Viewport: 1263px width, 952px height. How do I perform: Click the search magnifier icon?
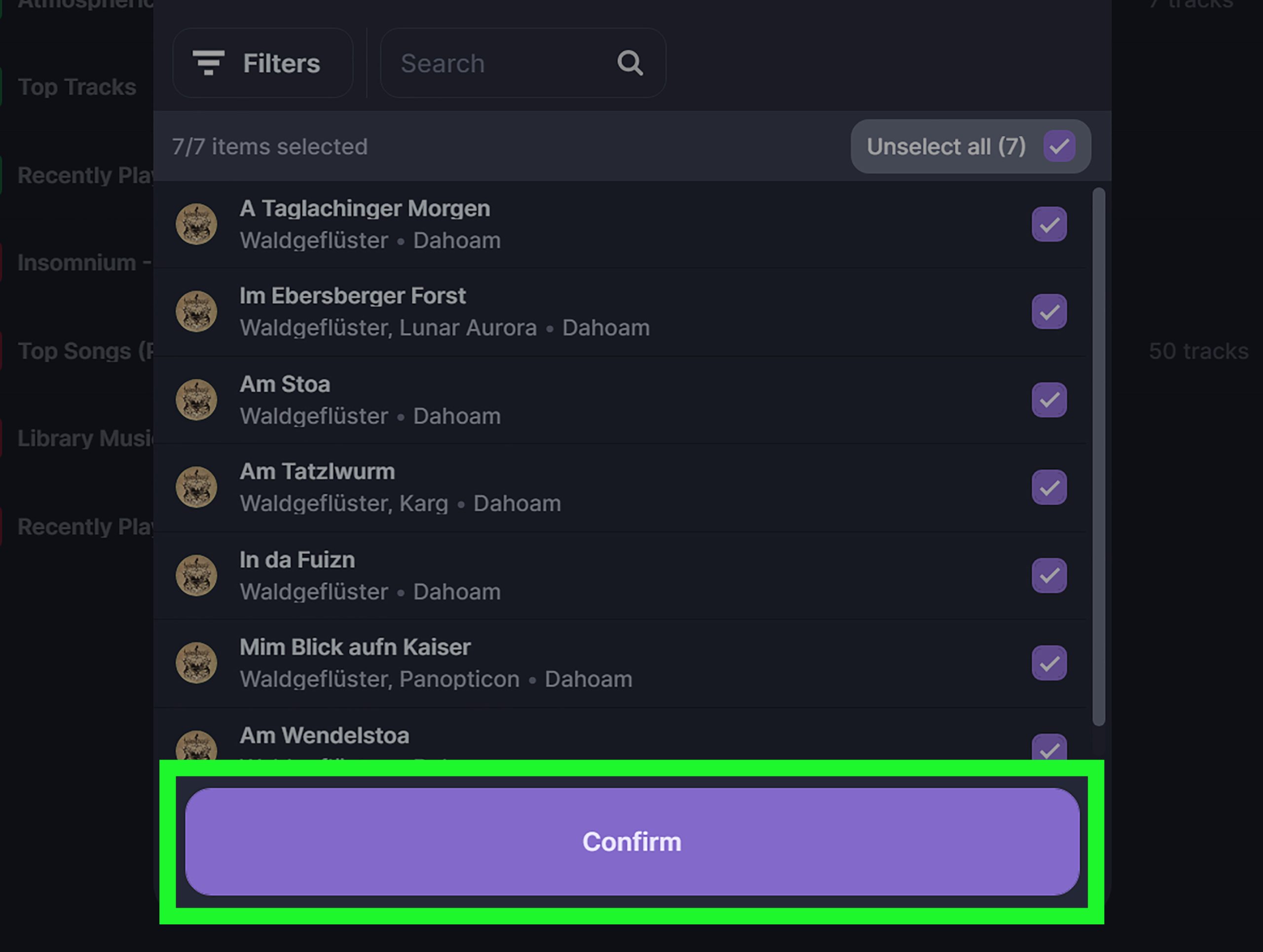click(x=630, y=63)
